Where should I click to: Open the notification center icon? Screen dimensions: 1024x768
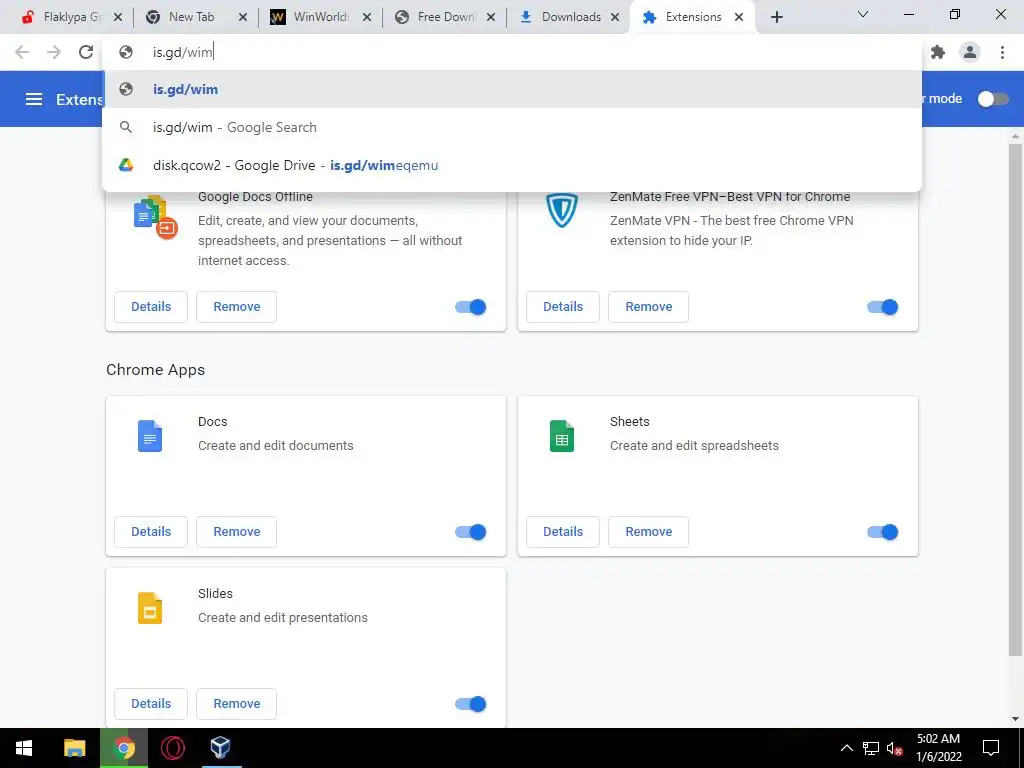[991, 748]
